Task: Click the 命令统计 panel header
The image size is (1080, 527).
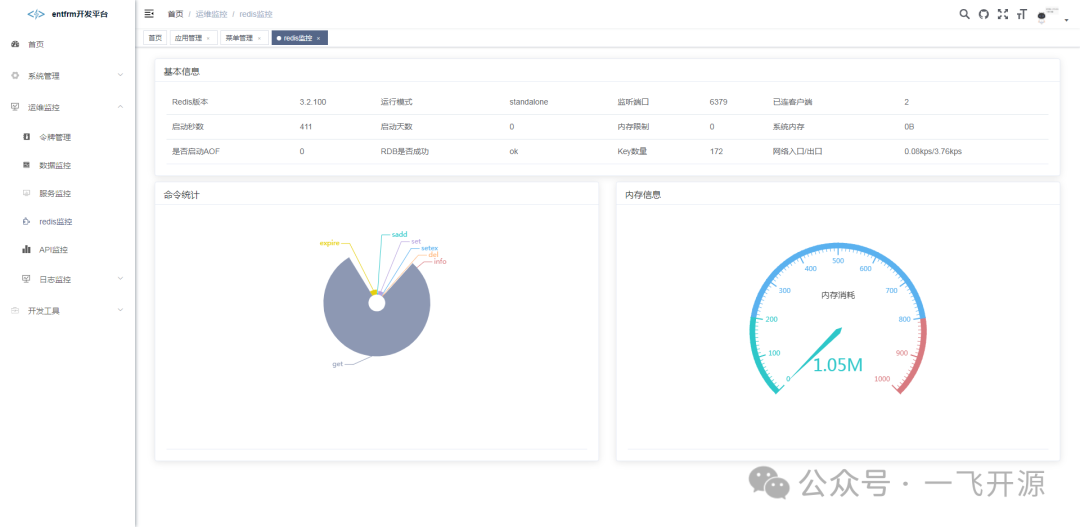Action: (182, 195)
